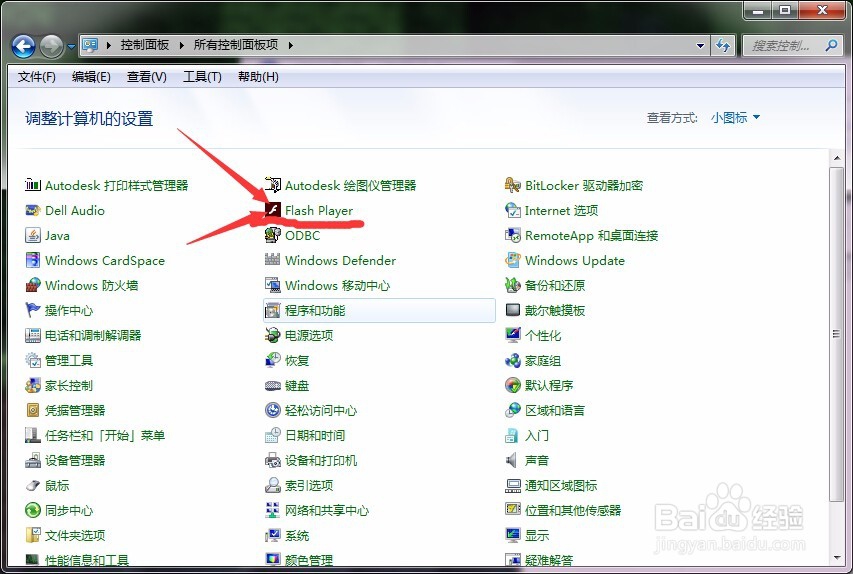Screen dimensions: 853x574
Task: Open the 电源选项 icon
Action: pos(273,335)
